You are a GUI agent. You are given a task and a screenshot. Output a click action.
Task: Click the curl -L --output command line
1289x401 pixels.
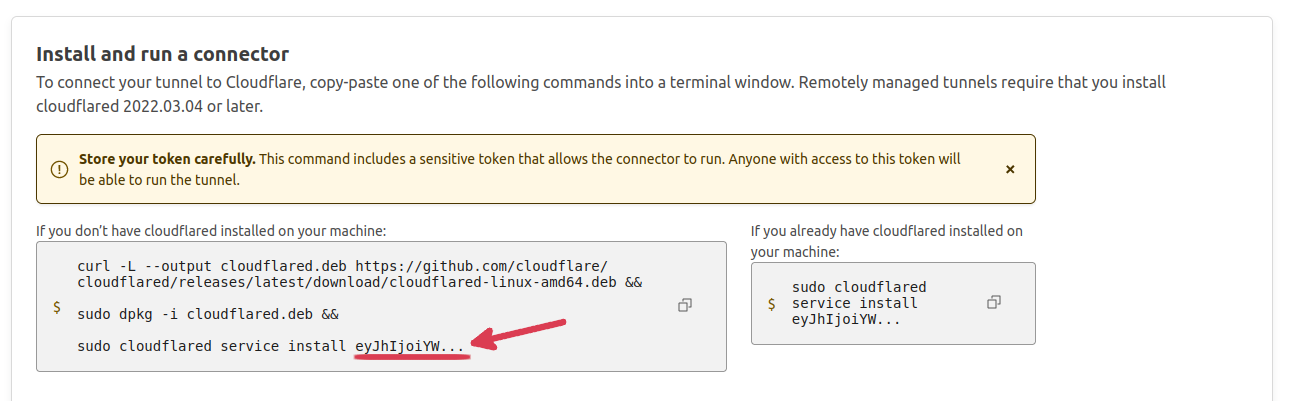pos(343,266)
